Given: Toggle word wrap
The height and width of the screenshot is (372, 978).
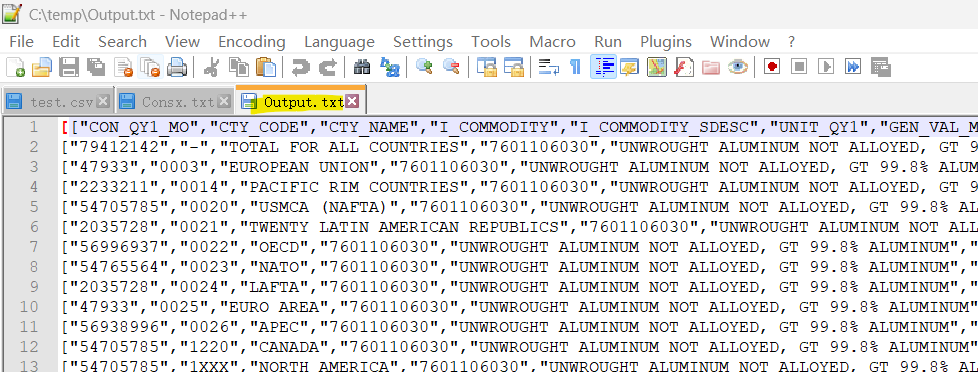Looking at the screenshot, I should pos(549,67).
